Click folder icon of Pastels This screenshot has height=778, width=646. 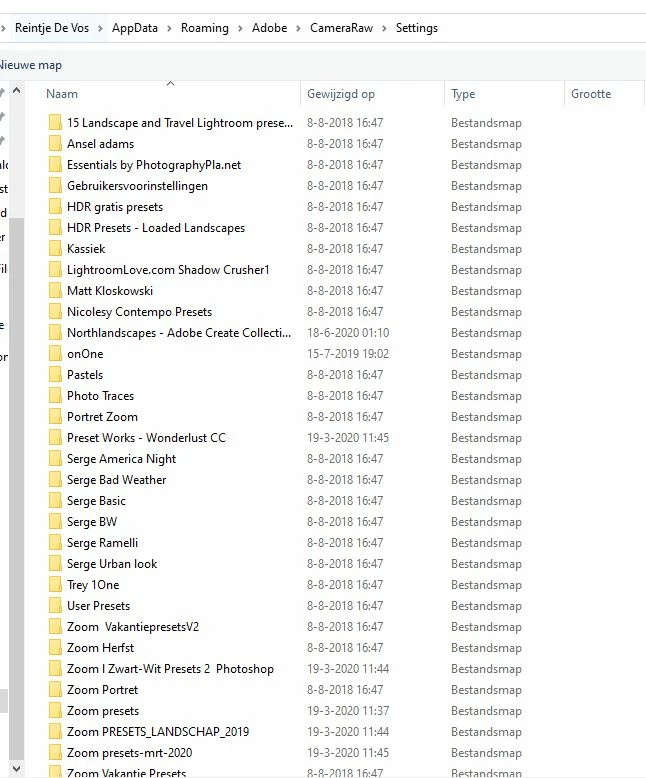pyautogui.click(x=55, y=375)
